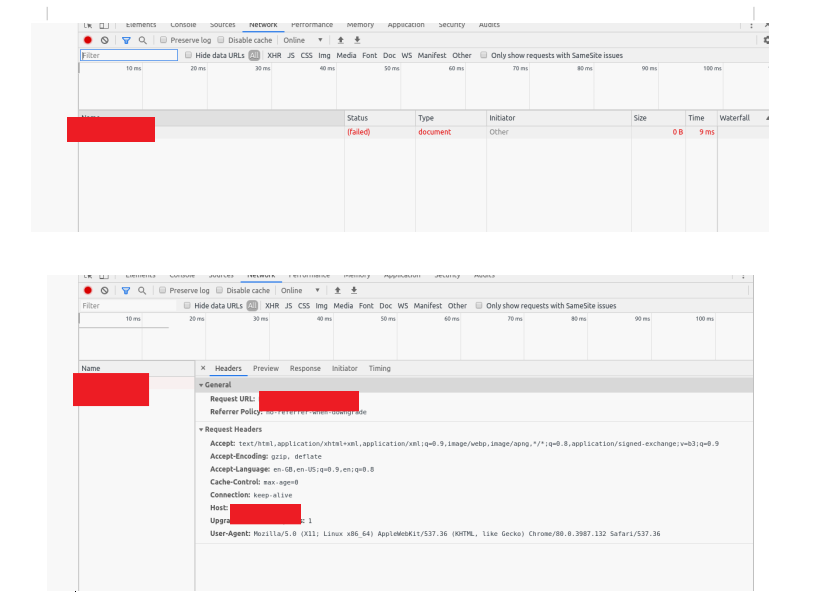
Task: Select the Headers tab in request details
Action: click(228, 368)
